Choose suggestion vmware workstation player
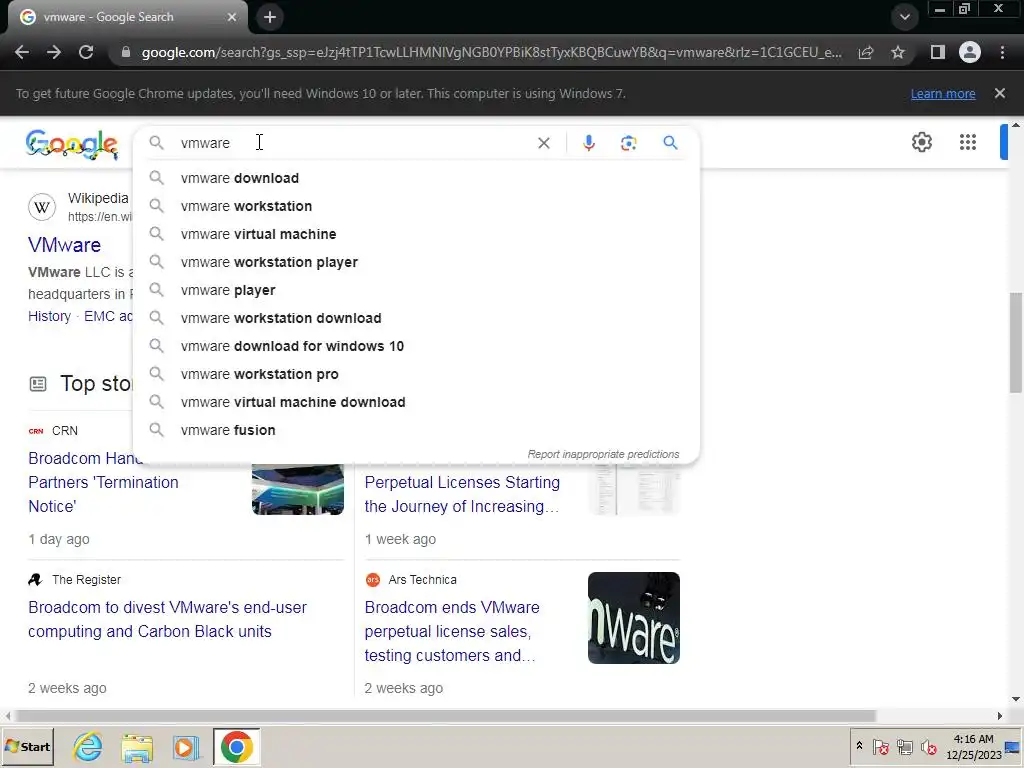This screenshot has height=768, width=1024. pos(416,263)
